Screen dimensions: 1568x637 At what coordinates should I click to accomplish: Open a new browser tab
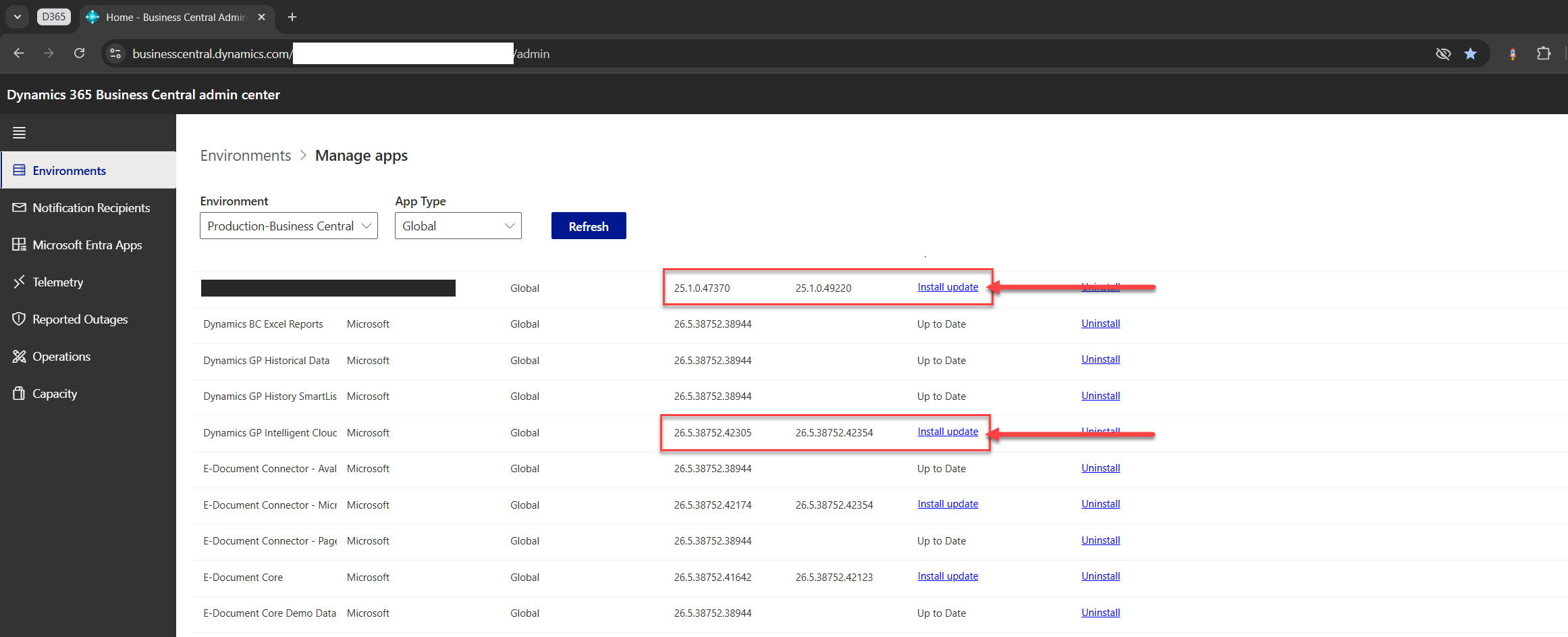[x=292, y=17]
